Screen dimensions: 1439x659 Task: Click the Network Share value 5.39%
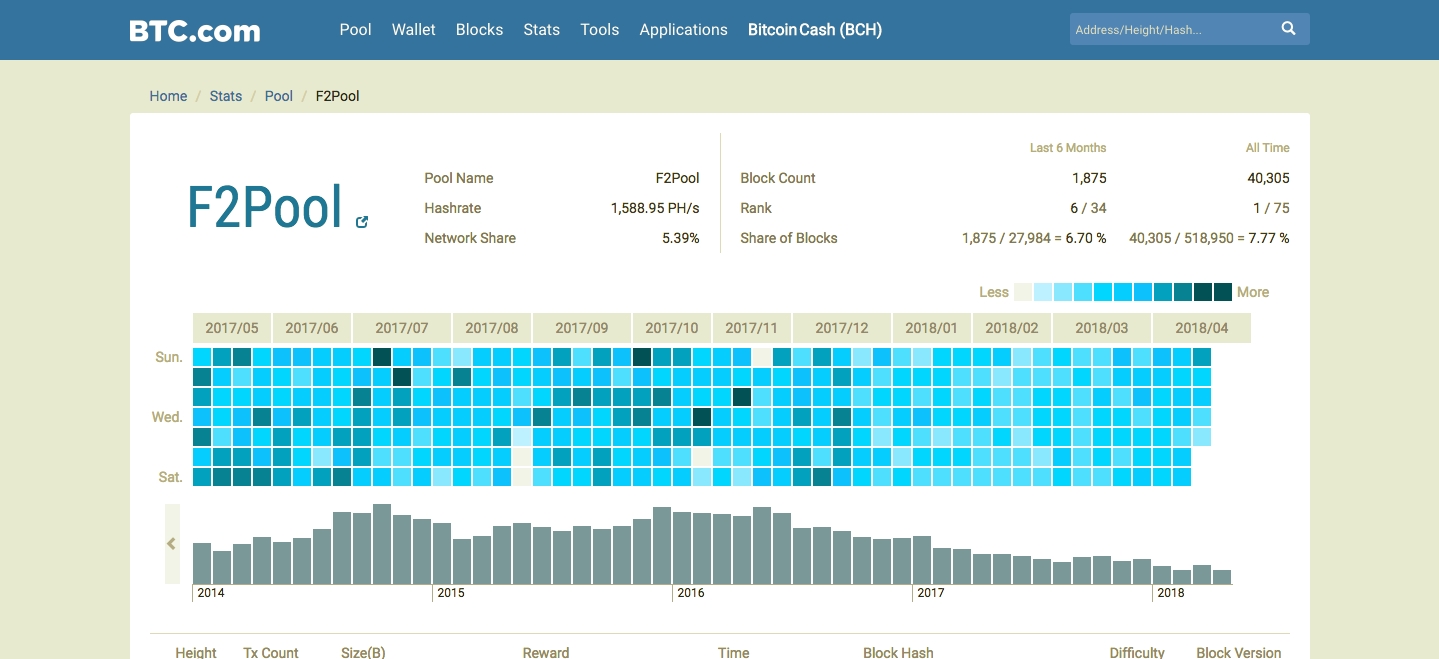(x=681, y=238)
